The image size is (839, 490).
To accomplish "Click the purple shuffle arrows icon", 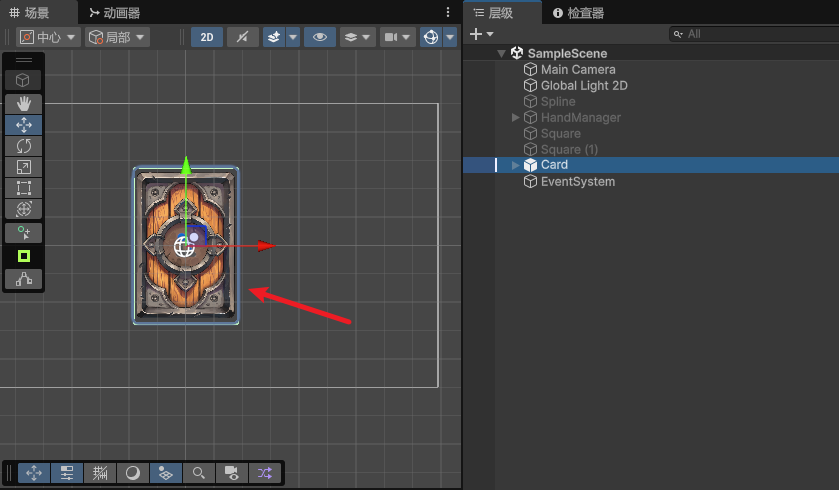I will click(265, 473).
